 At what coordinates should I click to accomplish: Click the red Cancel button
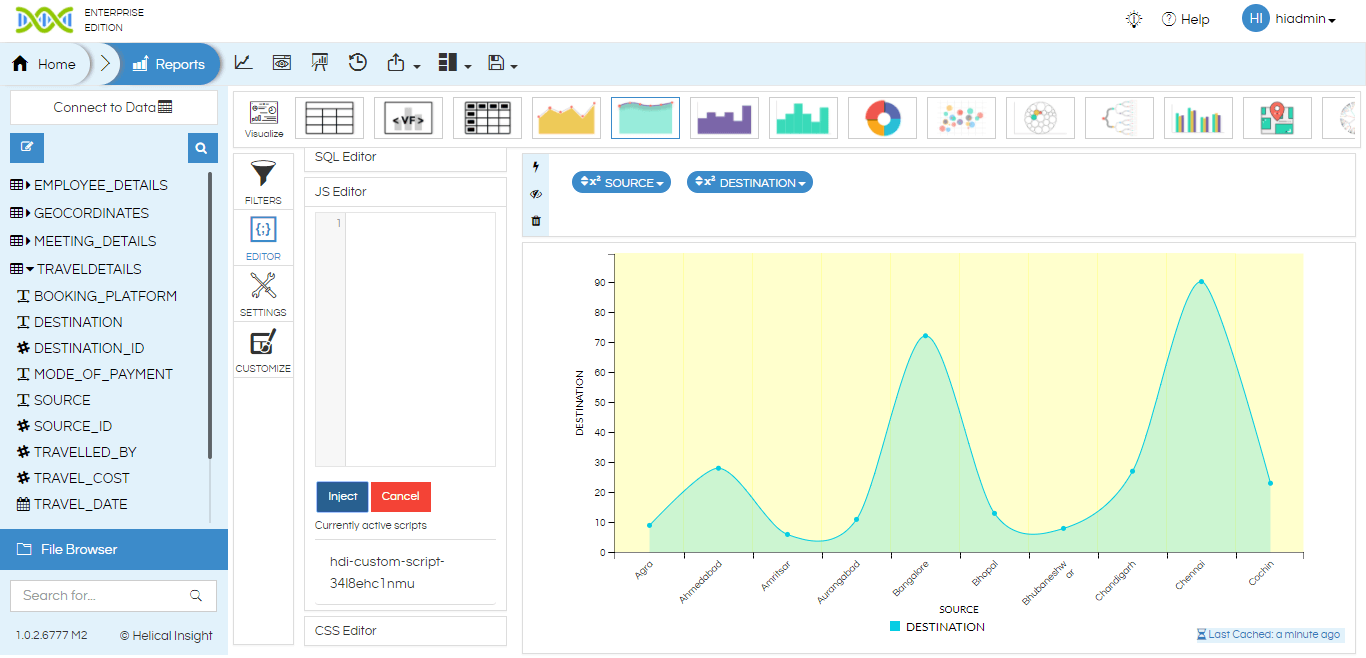[x=400, y=497]
